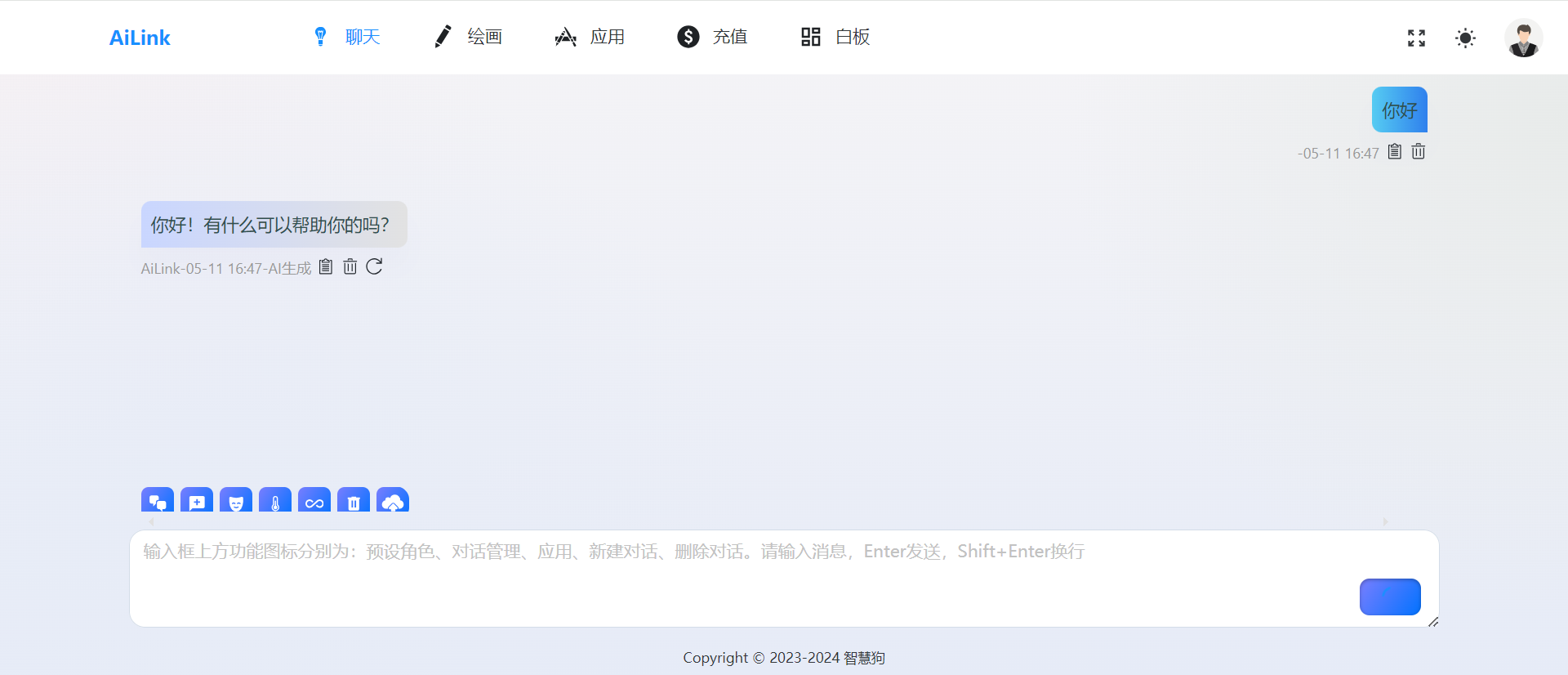Toggle fullscreen mode
The height and width of the screenshot is (675, 1568).
[1417, 38]
